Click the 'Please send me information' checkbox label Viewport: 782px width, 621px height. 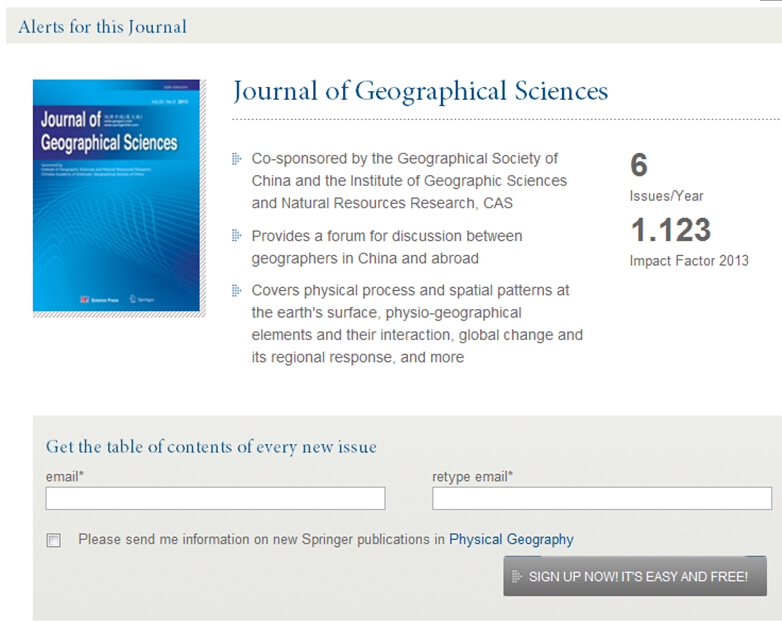pos(261,540)
